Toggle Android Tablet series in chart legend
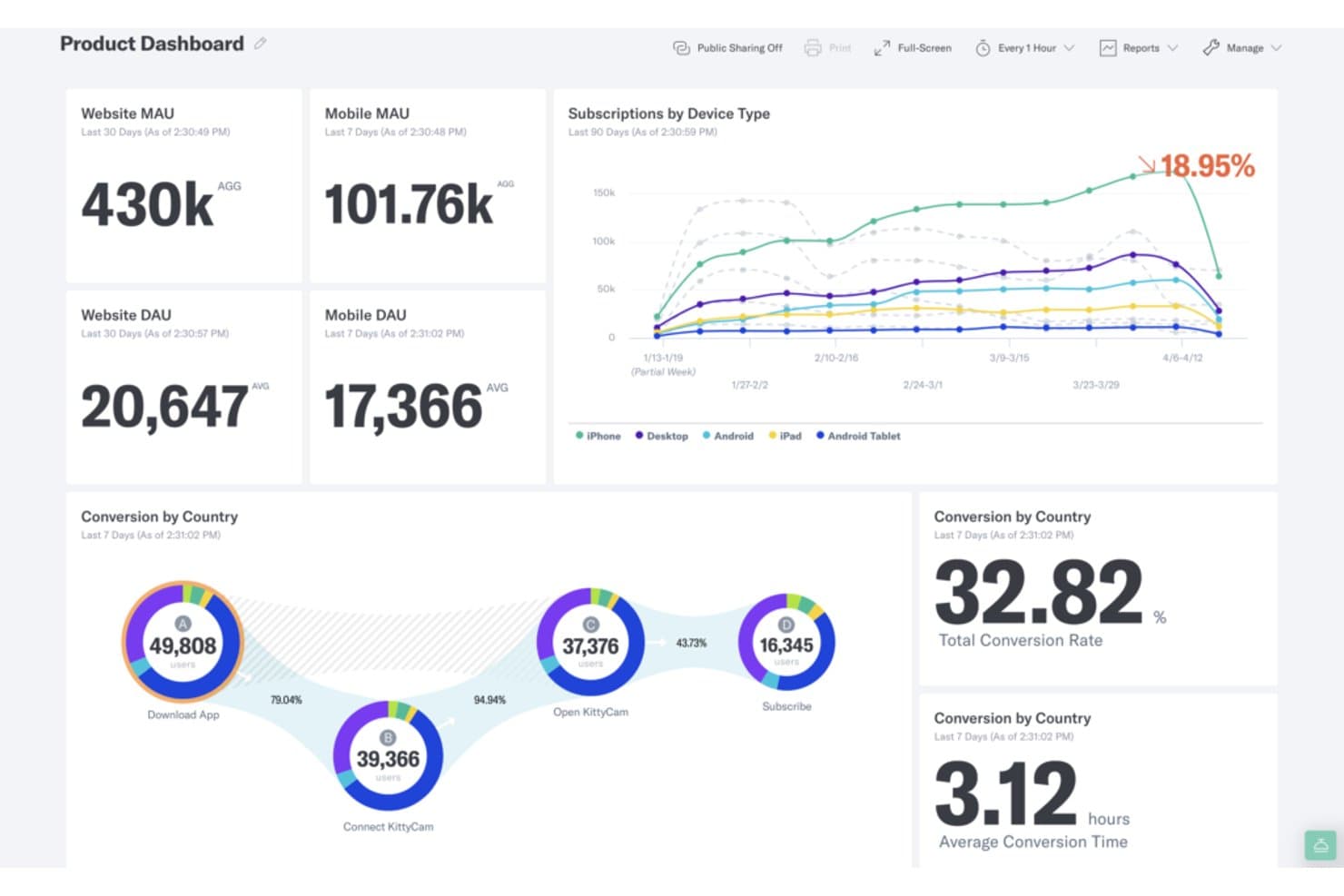Screen dimensions: 1344x896 pos(858,436)
